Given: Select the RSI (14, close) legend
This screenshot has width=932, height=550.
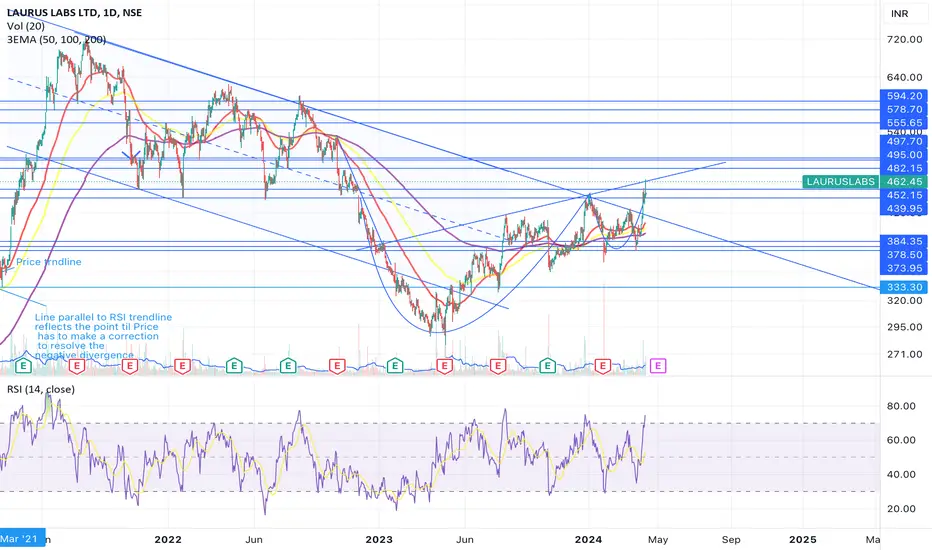Looking at the screenshot, I should point(41,389).
